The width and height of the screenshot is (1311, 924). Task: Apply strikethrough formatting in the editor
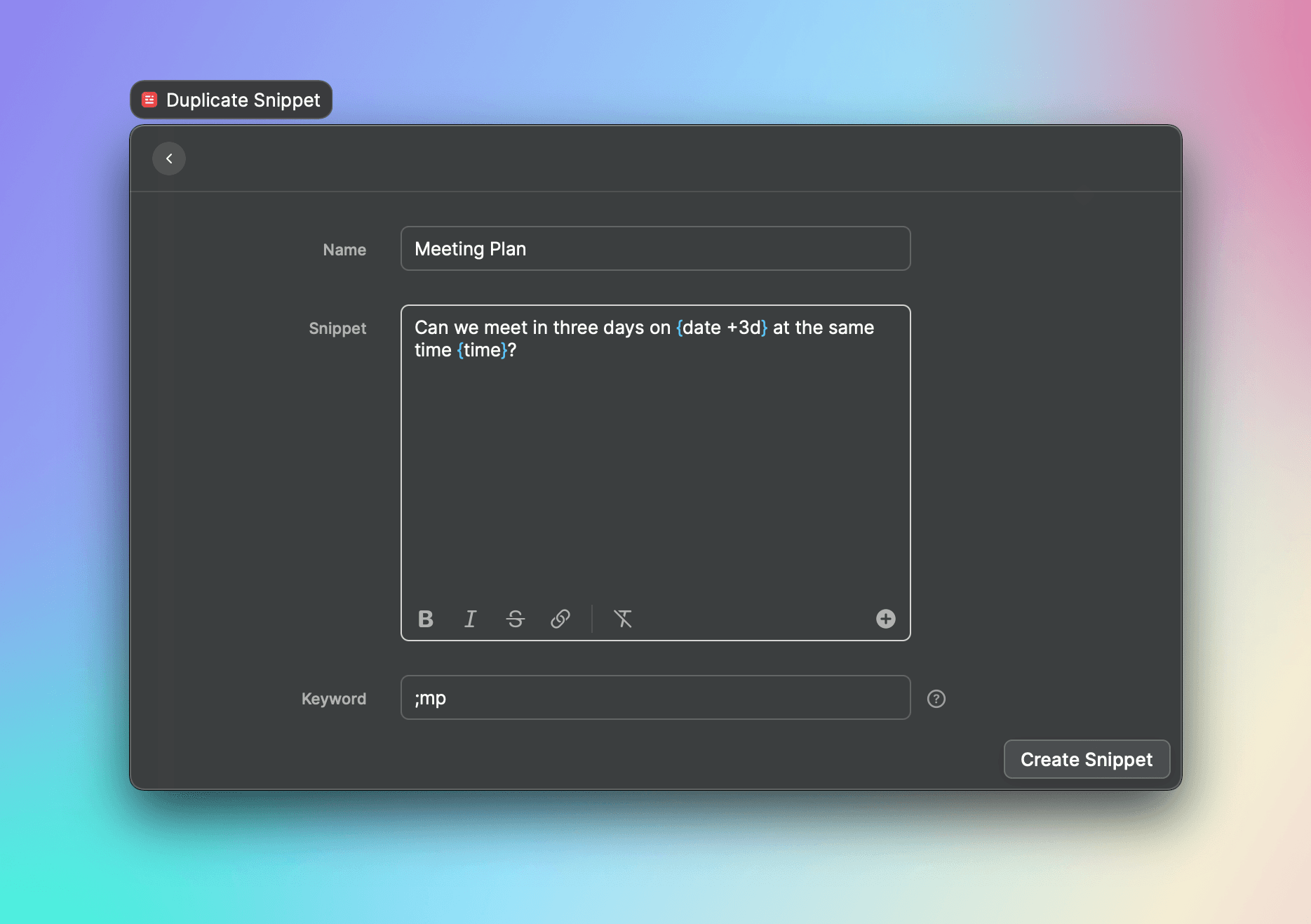(516, 619)
